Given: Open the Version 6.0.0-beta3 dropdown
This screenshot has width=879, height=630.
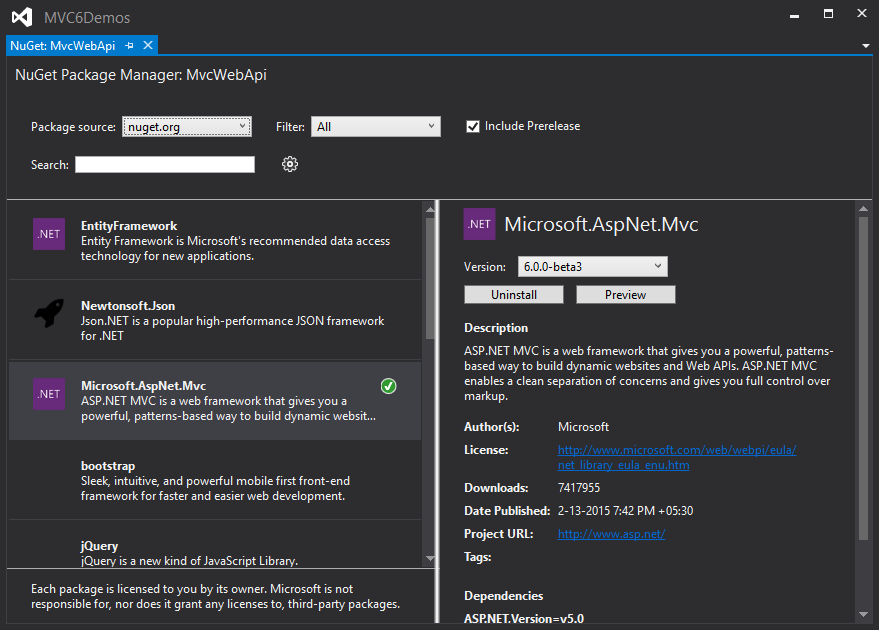Looking at the screenshot, I should point(593,267).
